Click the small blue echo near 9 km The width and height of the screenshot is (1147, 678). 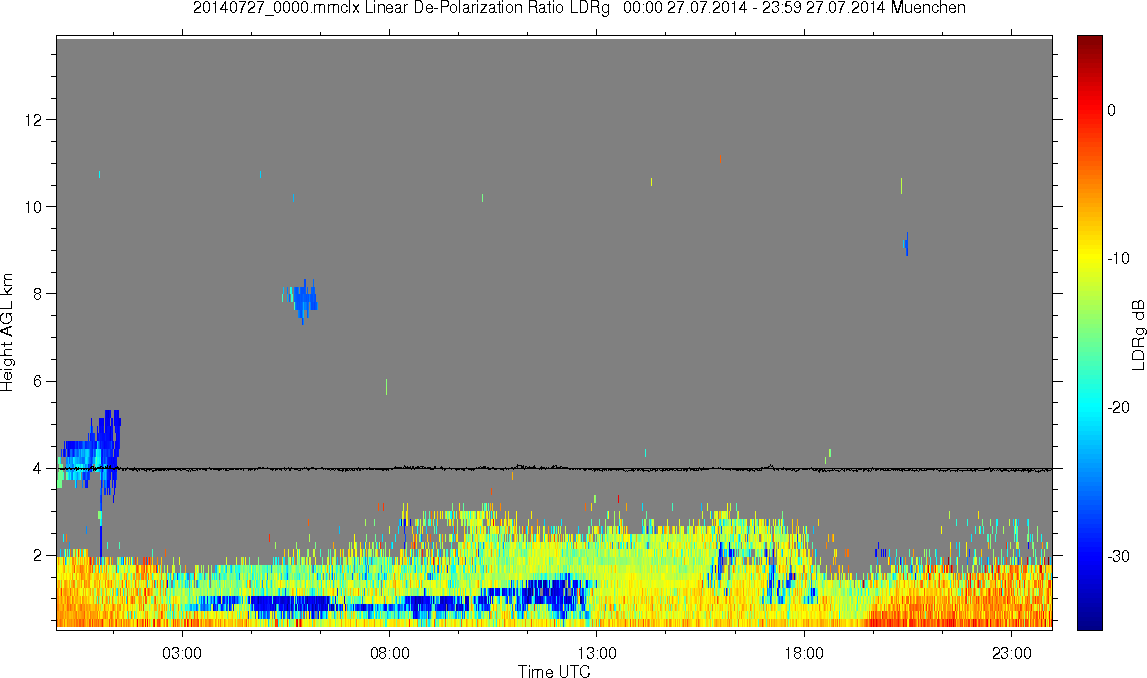(907, 244)
